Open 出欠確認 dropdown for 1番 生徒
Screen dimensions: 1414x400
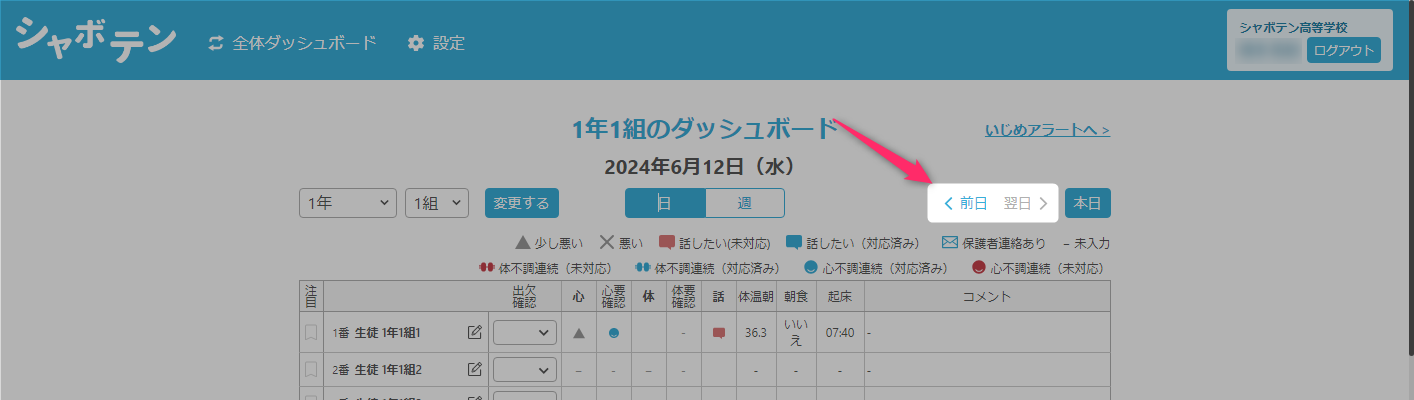coord(525,332)
